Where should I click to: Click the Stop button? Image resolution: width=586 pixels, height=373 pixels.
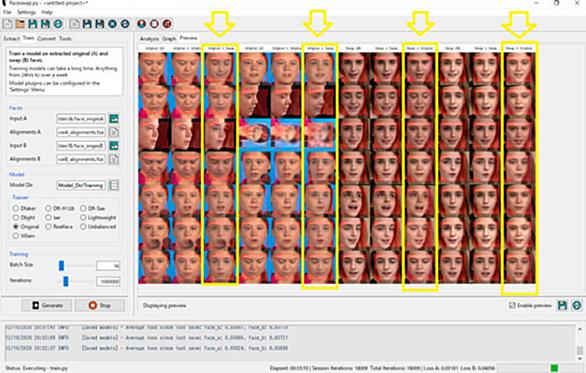100,305
